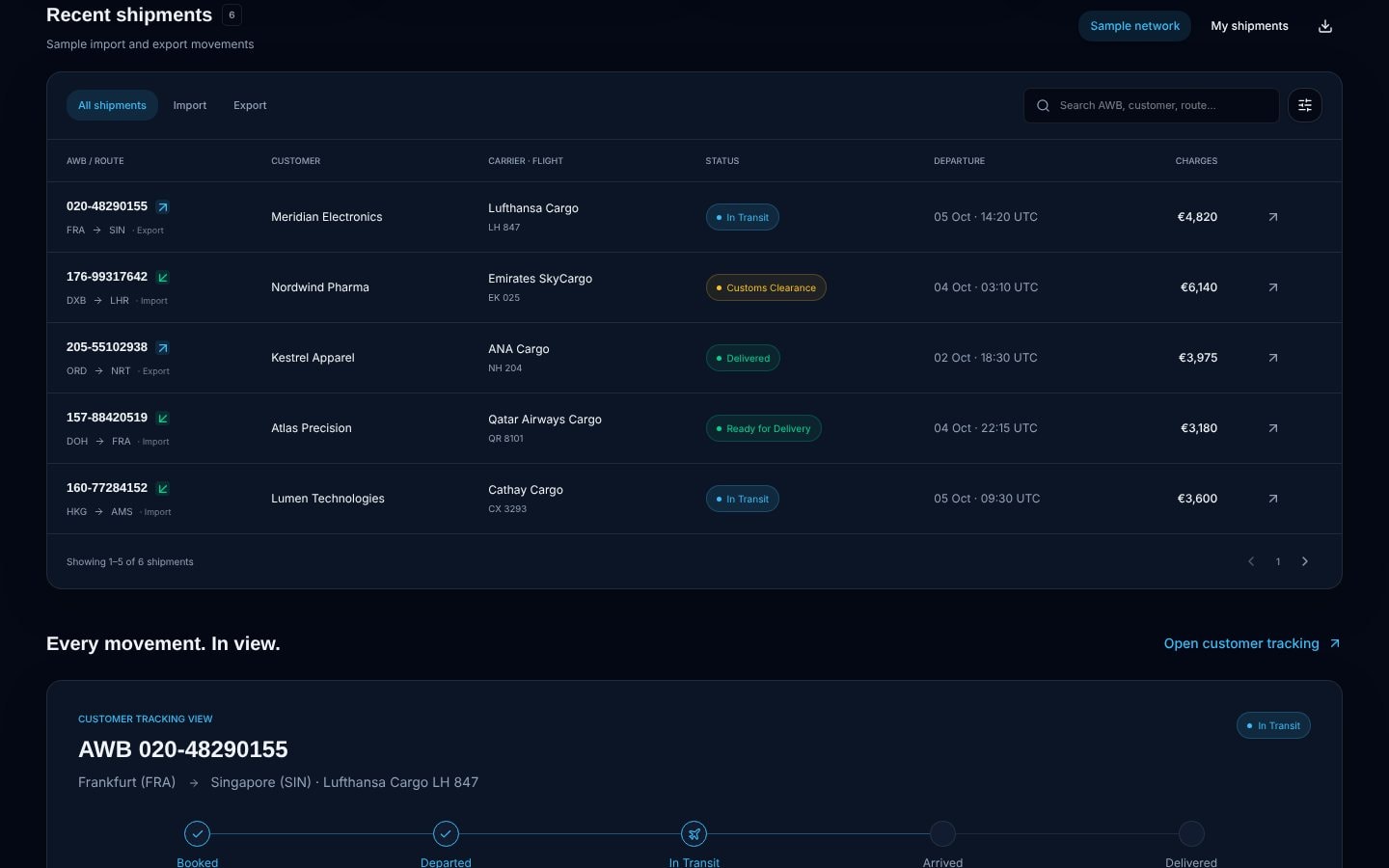Click the Departed checkmark step icon
1389x868 pixels.
pyautogui.click(x=446, y=833)
